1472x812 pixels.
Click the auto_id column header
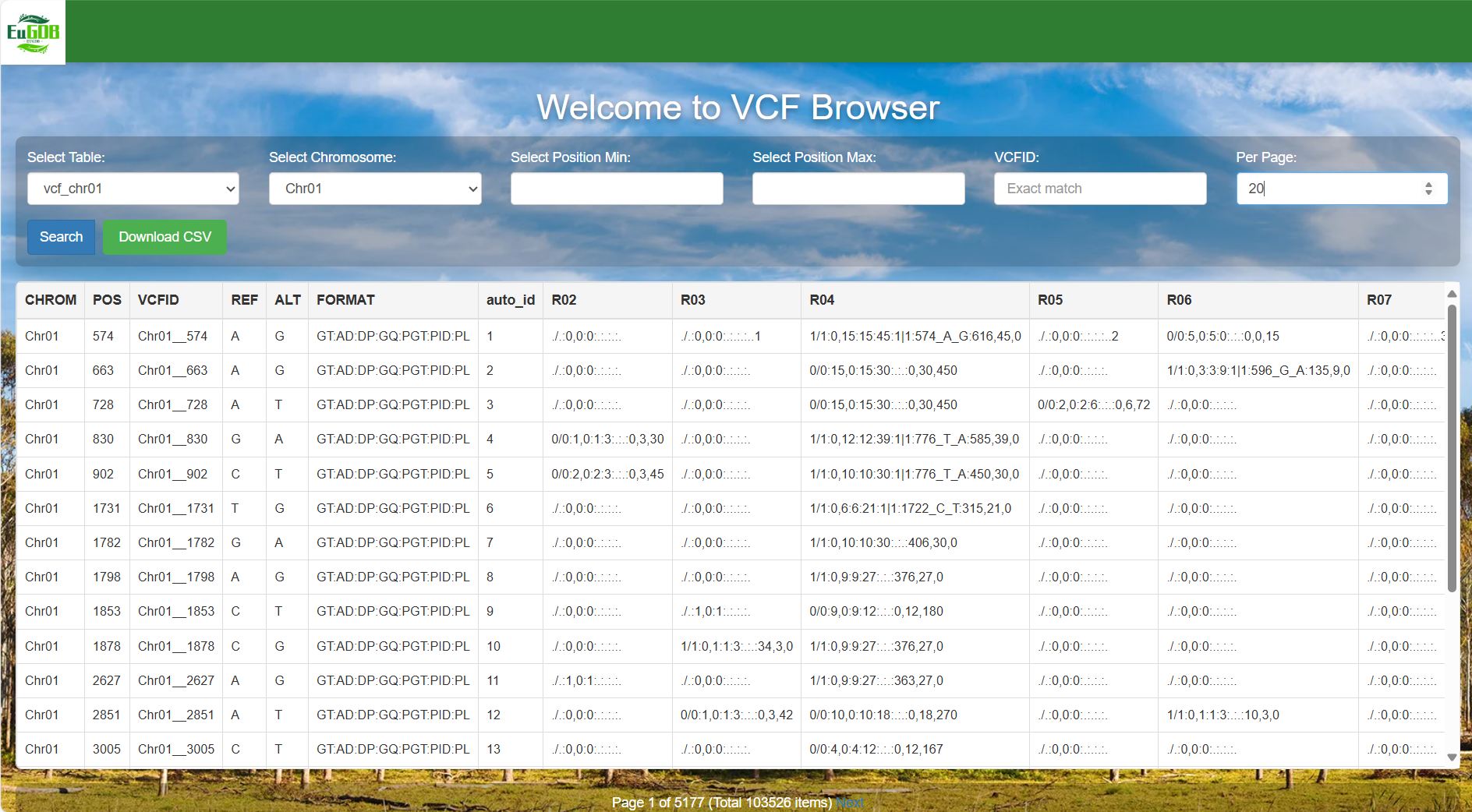pyautogui.click(x=511, y=300)
